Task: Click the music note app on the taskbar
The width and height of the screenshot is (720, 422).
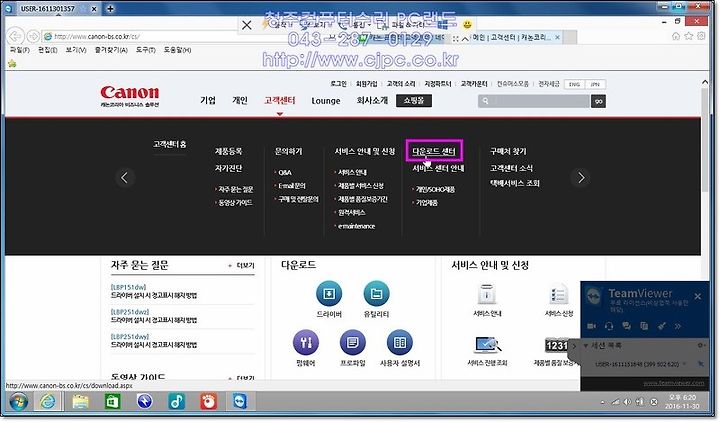Action: [177, 402]
